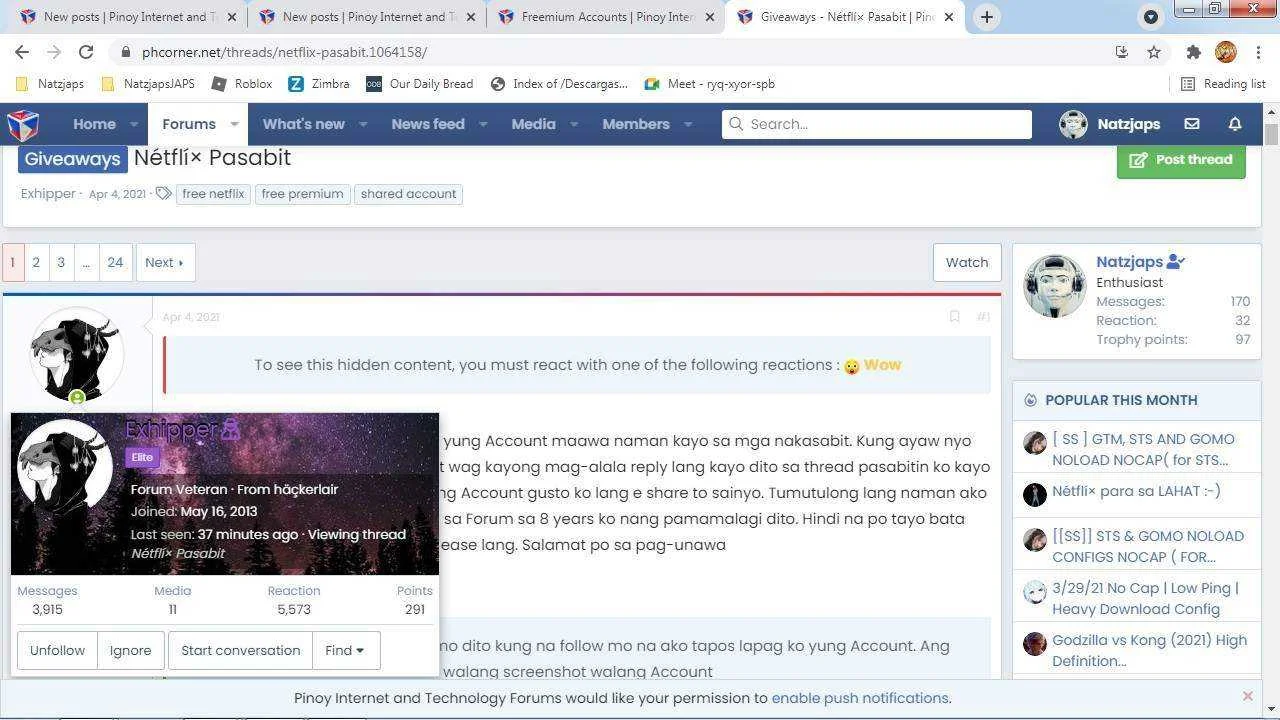Open the Zimbra bookmark
The width and height of the screenshot is (1280, 720).
click(319, 84)
